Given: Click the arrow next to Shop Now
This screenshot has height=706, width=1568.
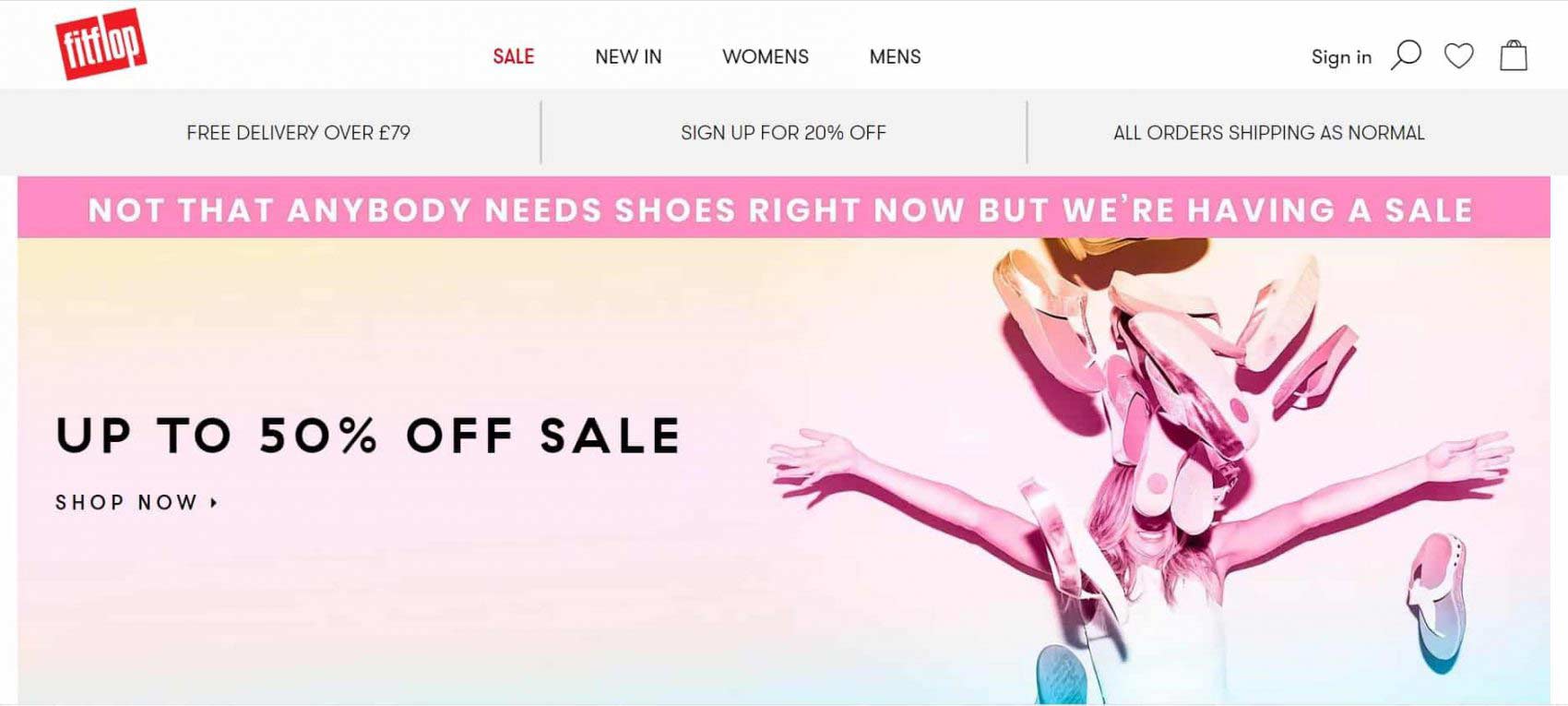Looking at the screenshot, I should tap(214, 503).
